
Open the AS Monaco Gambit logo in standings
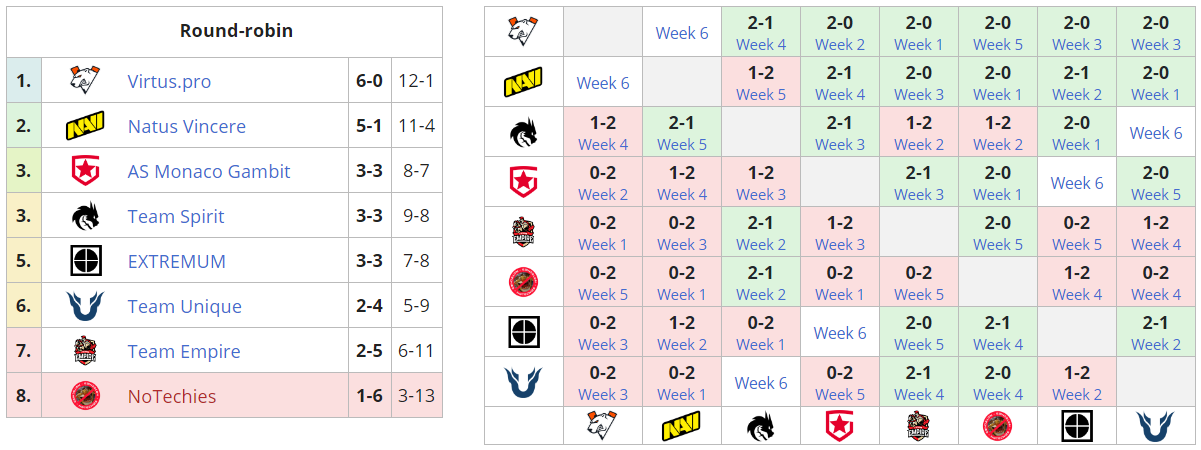[x=85, y=171]
